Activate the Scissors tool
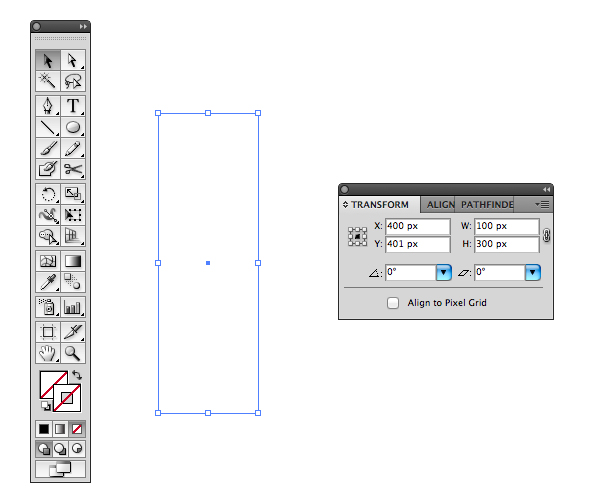600x503 pixels. (x=73, y=169)
